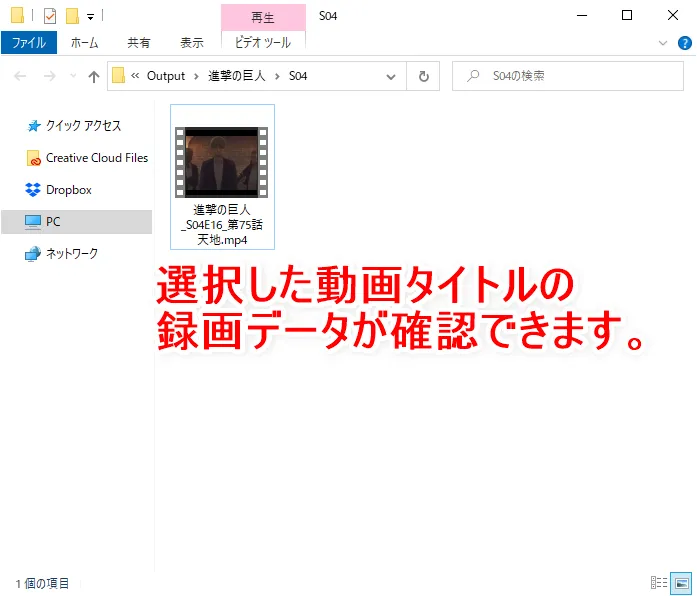The width and height of the screenshot is (697, 596).
Task: Switch to the ホーム ribbon tab
Action: point(84,43)
